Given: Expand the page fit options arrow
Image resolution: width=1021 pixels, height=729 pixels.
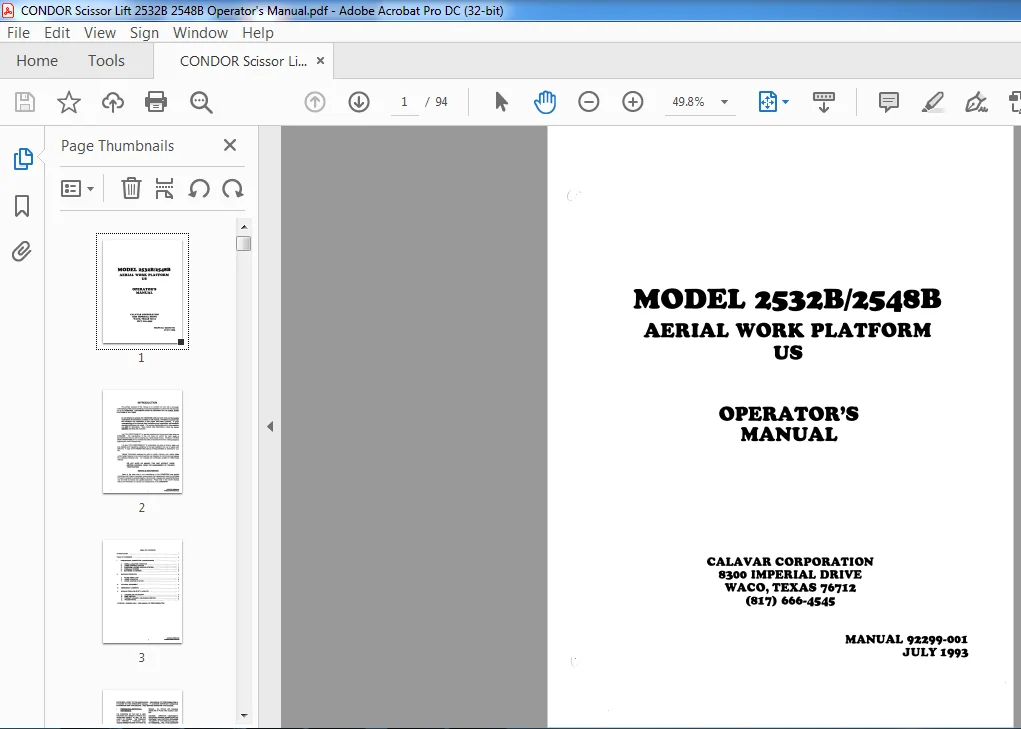Looking at the screenshot, I should click(x=785, y=102).
